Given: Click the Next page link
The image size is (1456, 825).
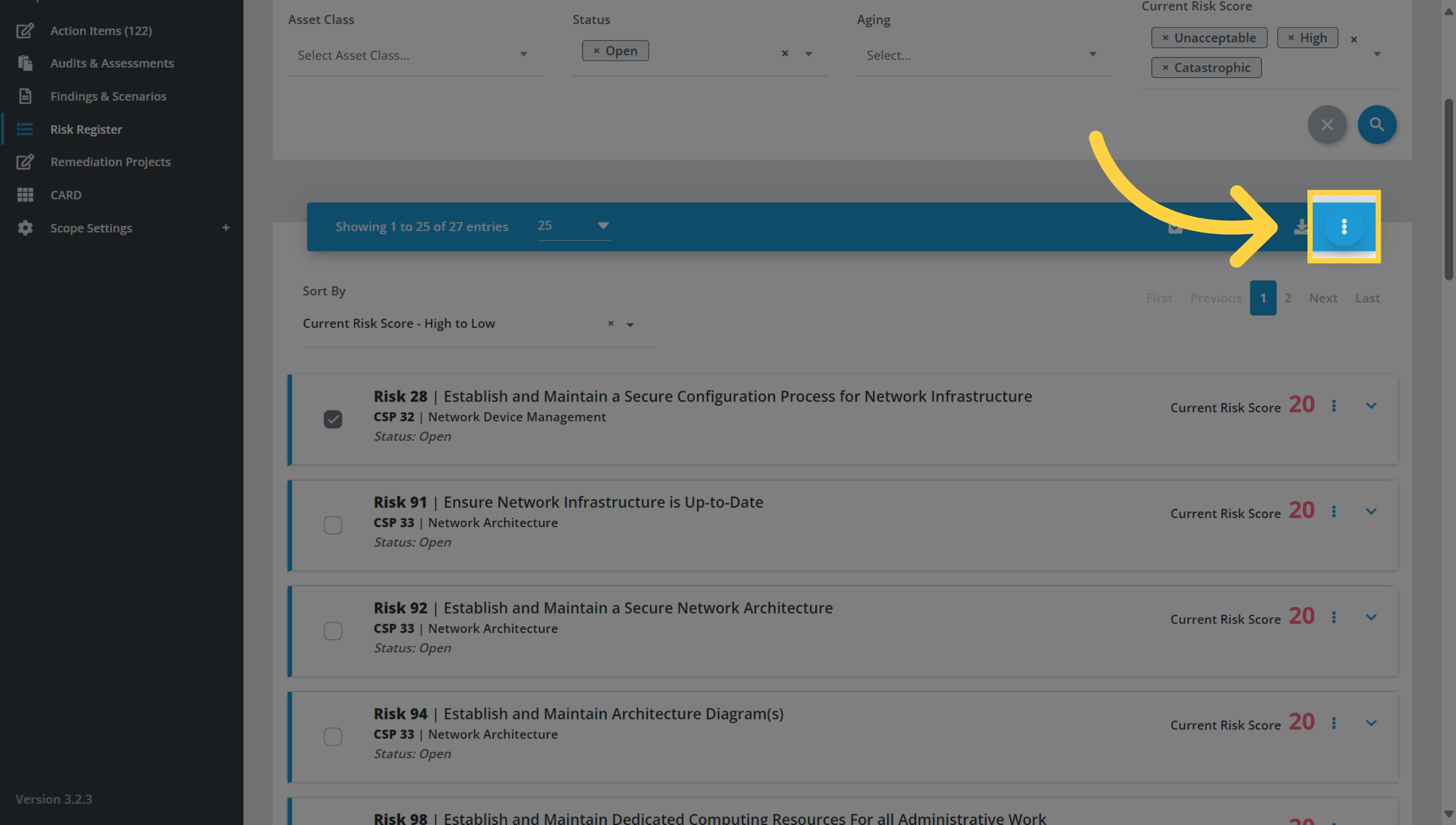Looking at the screenshot, I should tap(1323, 298).
